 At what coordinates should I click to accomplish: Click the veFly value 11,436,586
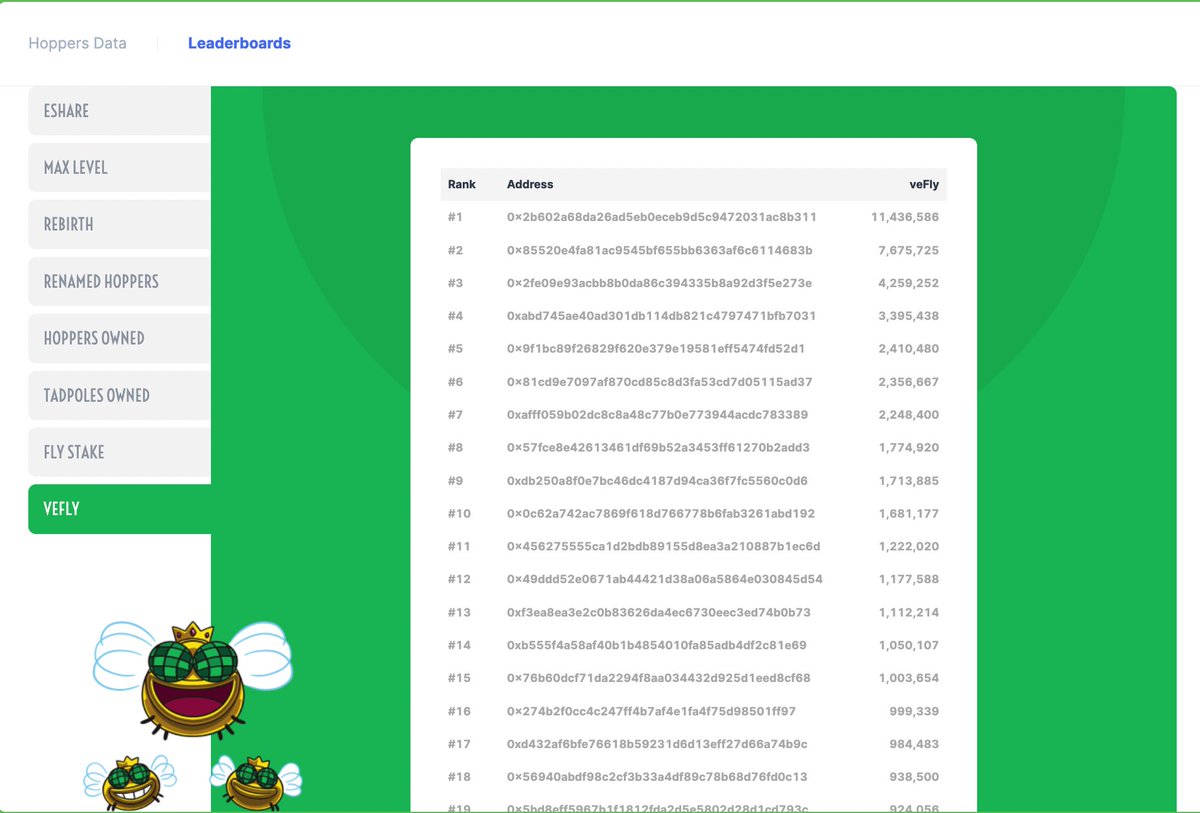click(905, 217)
